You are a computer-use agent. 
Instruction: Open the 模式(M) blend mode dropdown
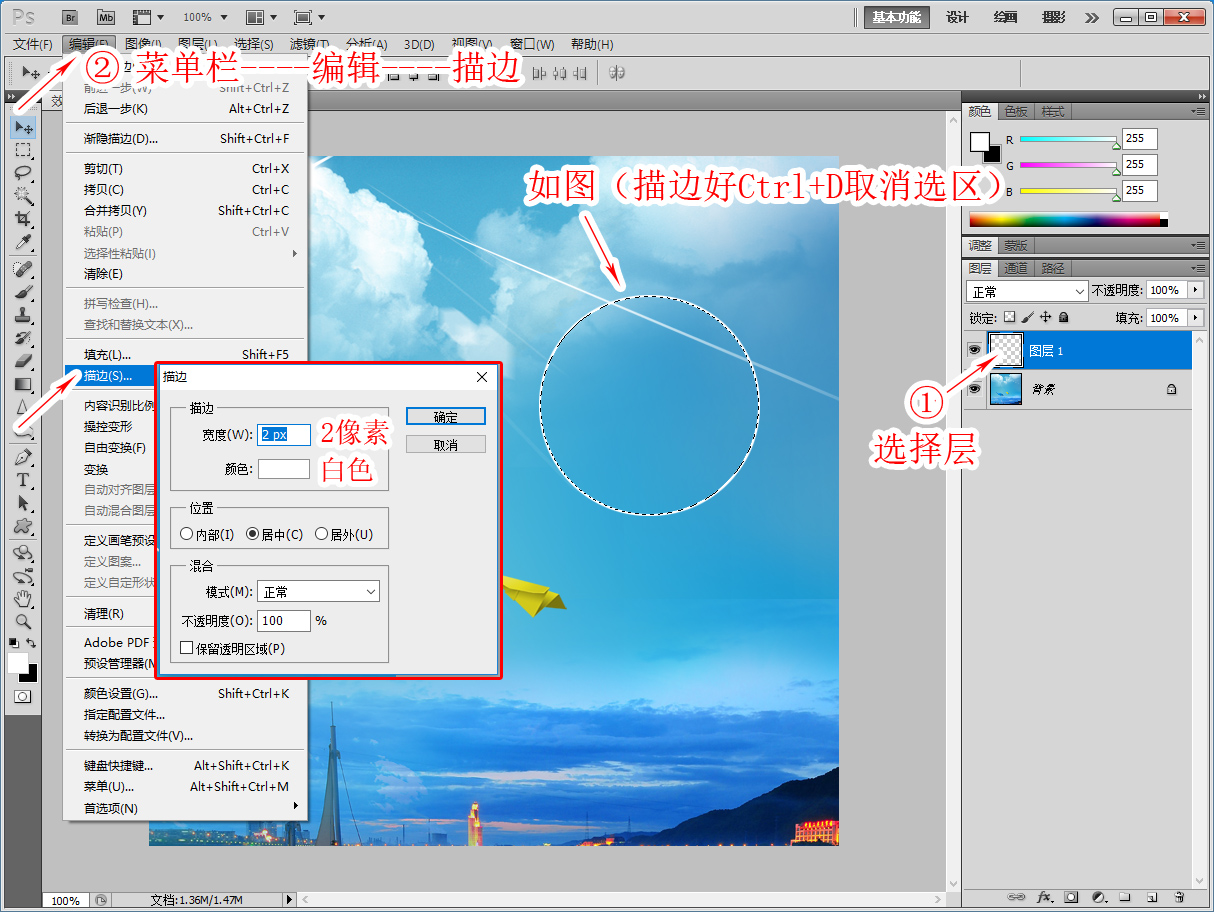click(x=318, y=592)
